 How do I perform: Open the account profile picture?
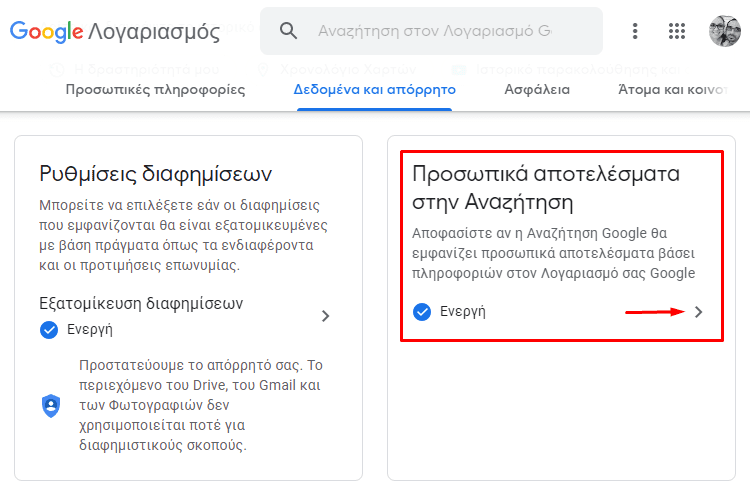point(724,31)
